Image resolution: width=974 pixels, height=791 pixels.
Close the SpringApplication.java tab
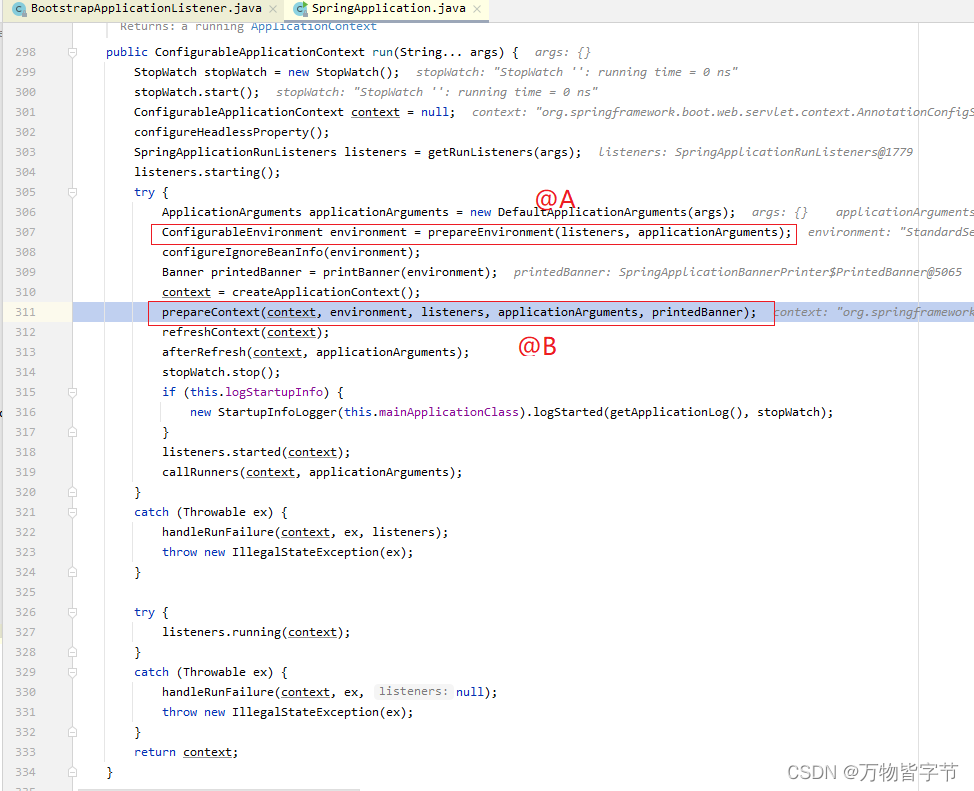pyautogui.click(x=477, y=9)
